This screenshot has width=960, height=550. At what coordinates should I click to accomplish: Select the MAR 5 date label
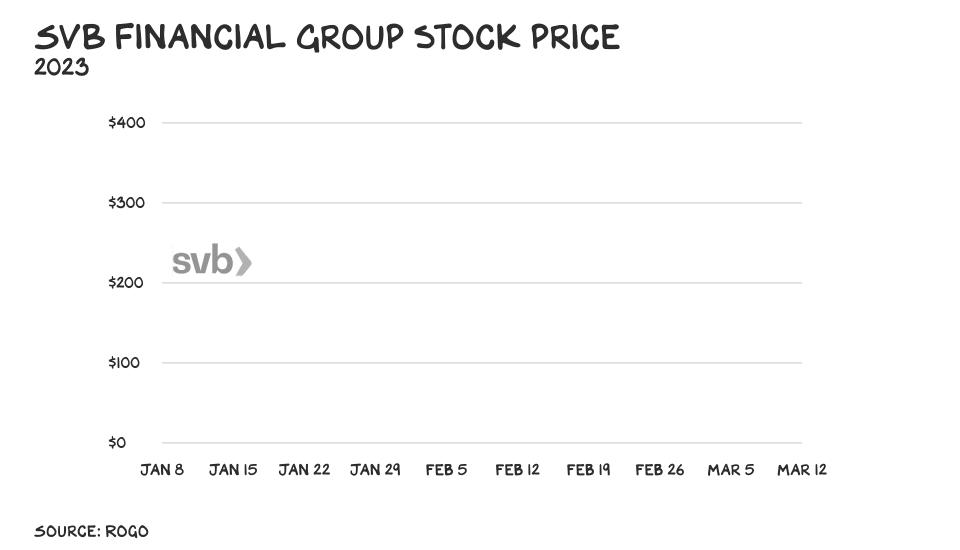[x=731, y=470]
